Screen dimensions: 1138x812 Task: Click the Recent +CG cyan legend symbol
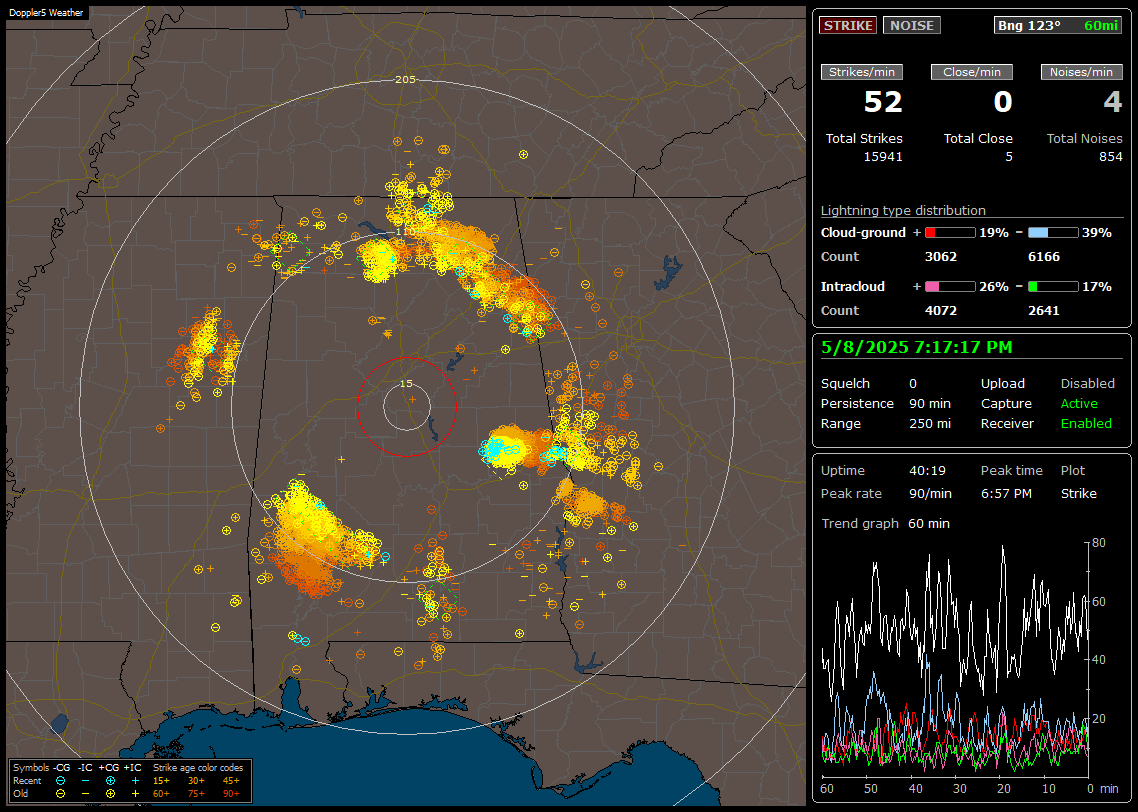[110, 781]
